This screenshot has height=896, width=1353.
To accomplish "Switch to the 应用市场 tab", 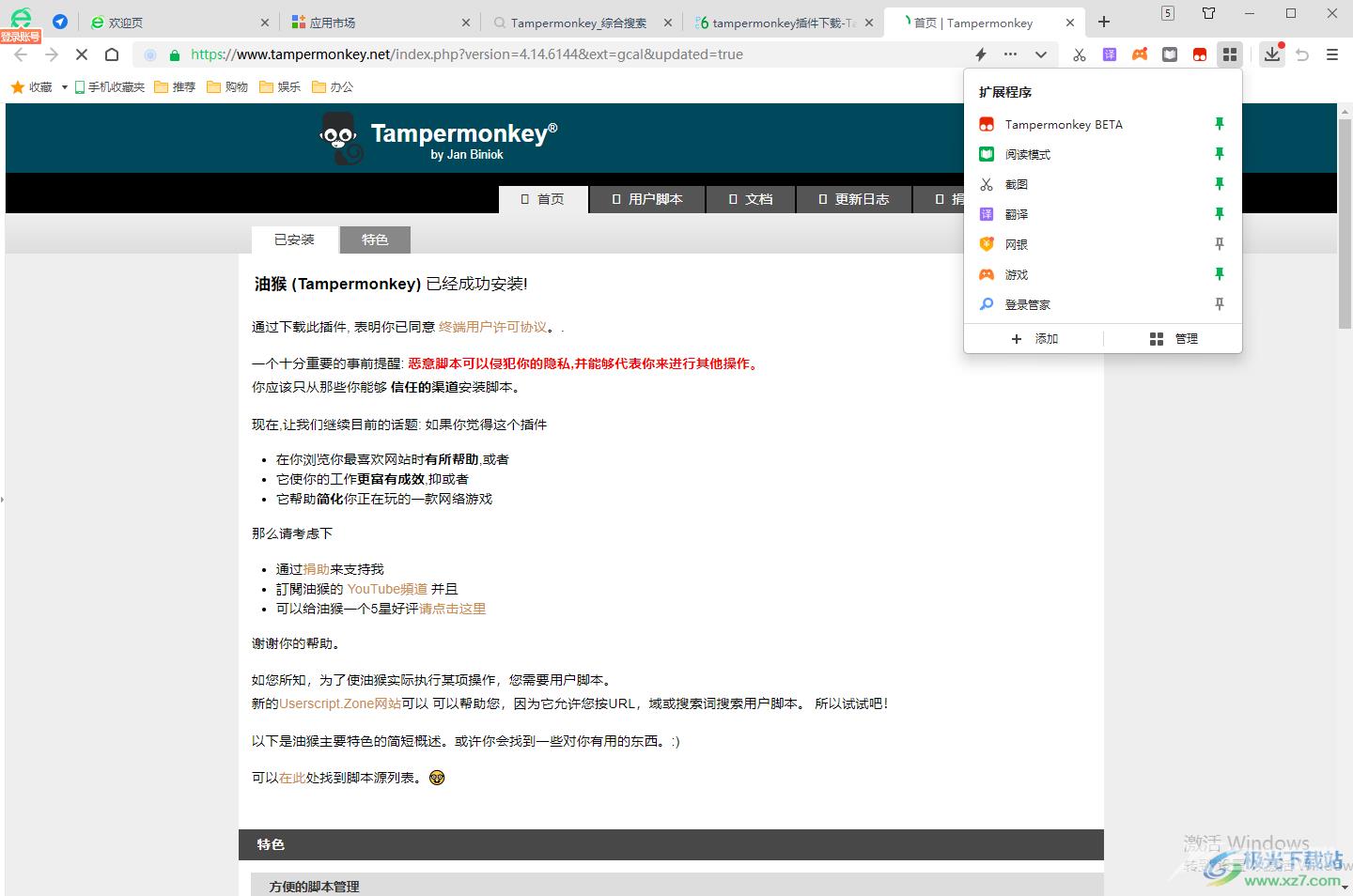I will (x=381, y=23).
